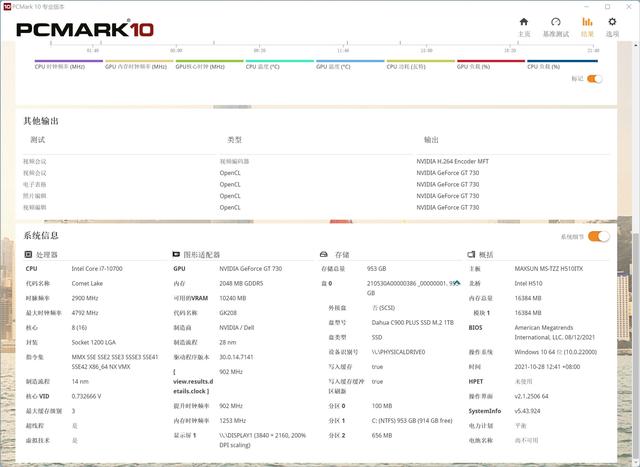The image size is (640, 467).
Task: Click the SystemInfo v5.43.924 value
Action: pos(527,411)
